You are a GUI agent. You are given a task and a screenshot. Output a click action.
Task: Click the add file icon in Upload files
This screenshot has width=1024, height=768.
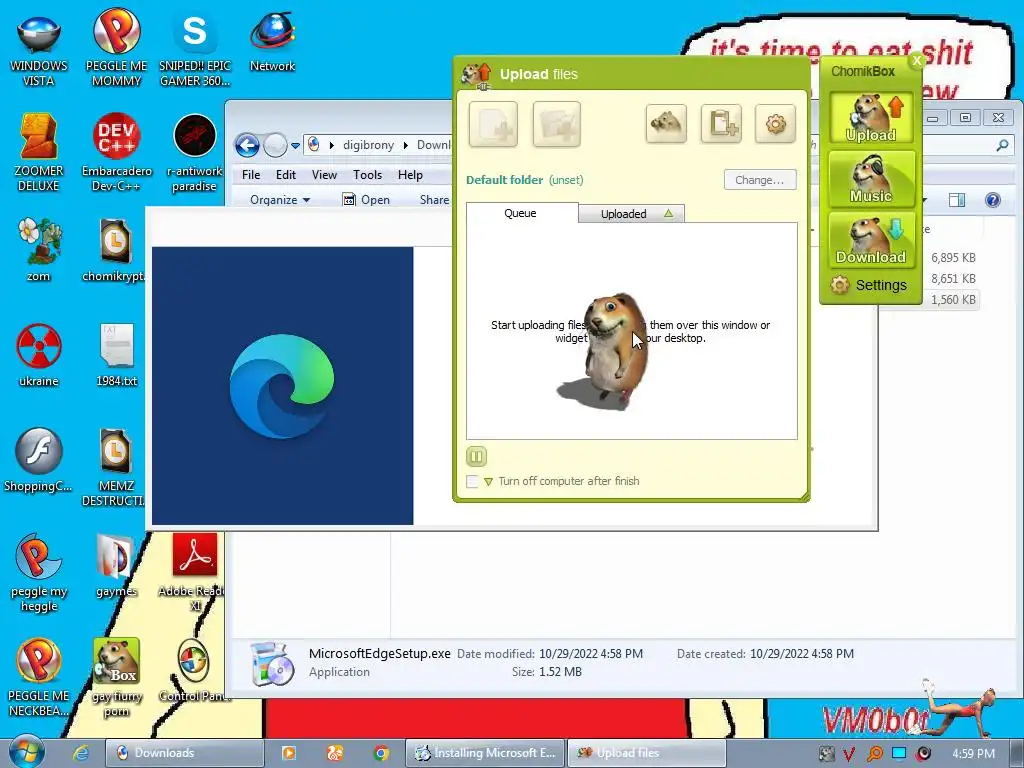point(493,123)
